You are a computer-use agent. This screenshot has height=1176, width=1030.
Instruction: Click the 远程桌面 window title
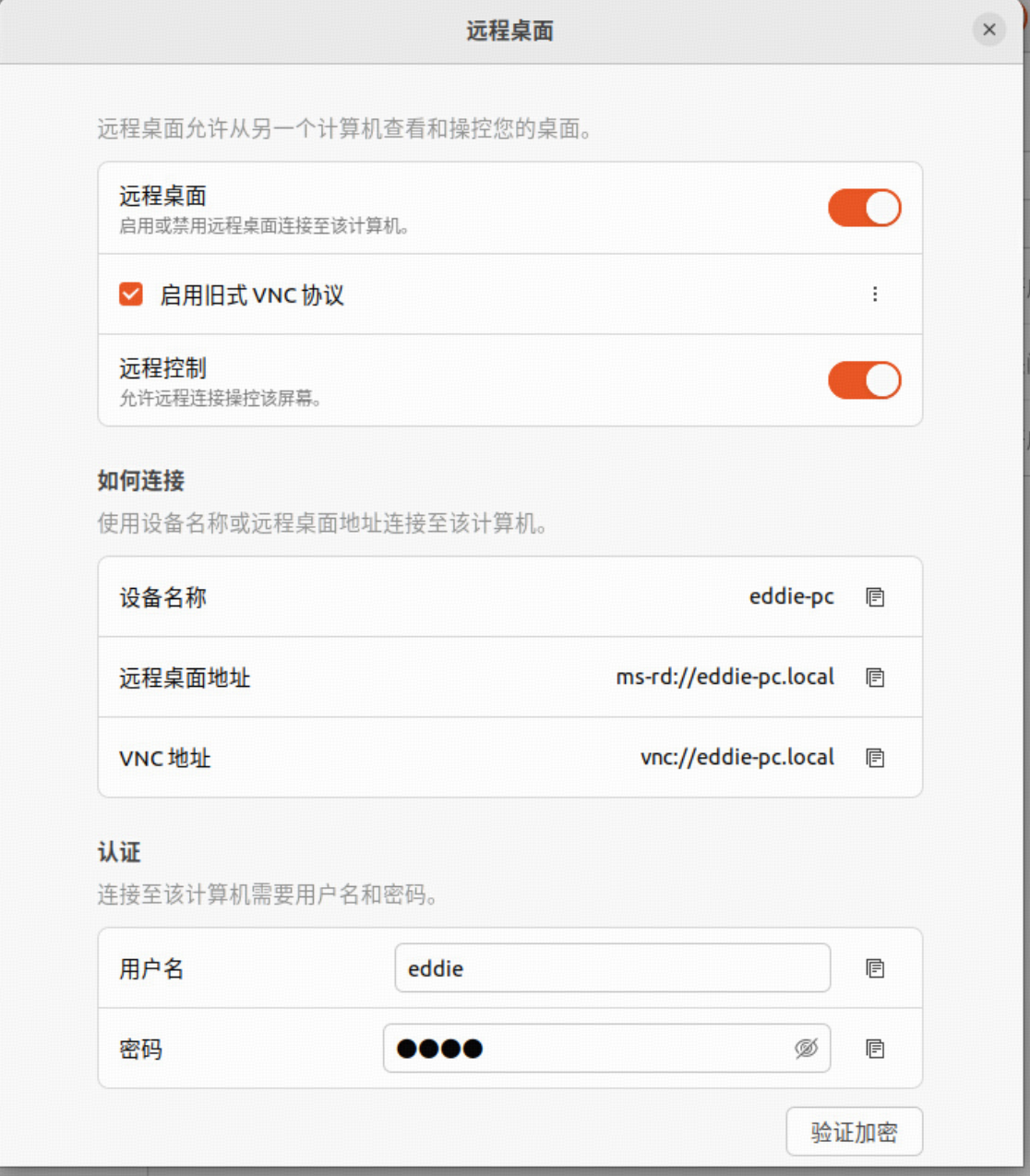click(509, 30)
